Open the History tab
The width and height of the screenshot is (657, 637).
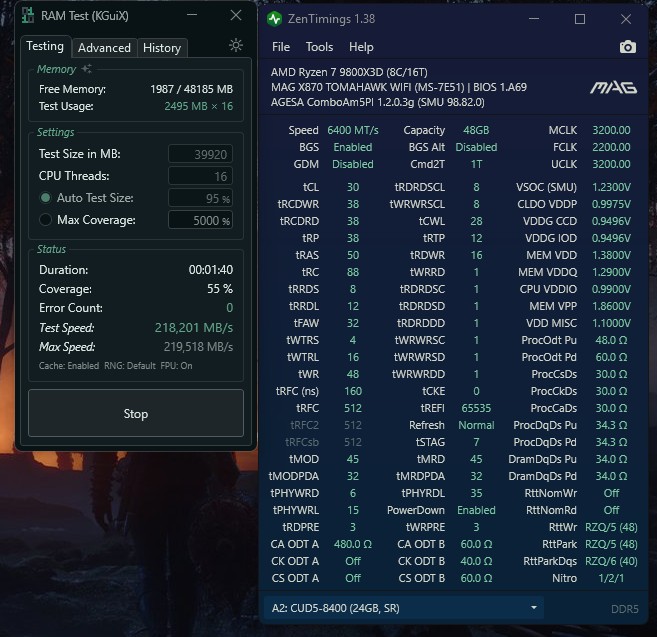tap(162, 48)
